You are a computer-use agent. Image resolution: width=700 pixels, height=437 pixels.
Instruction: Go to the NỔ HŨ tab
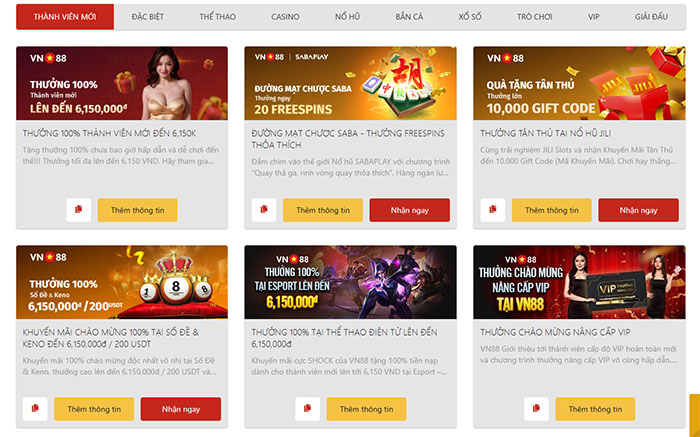click(347, 17)
